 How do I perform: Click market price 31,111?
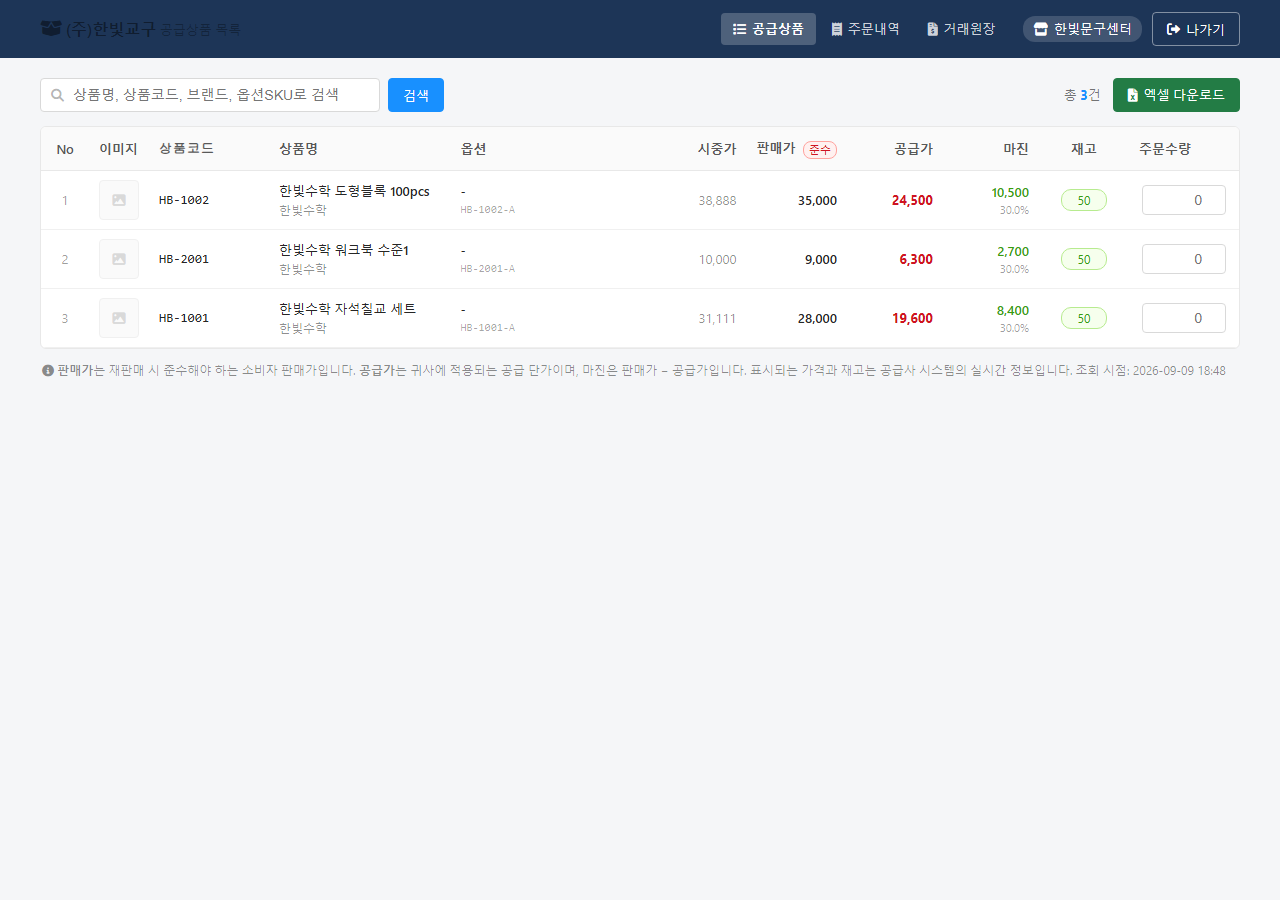point(717,318)
